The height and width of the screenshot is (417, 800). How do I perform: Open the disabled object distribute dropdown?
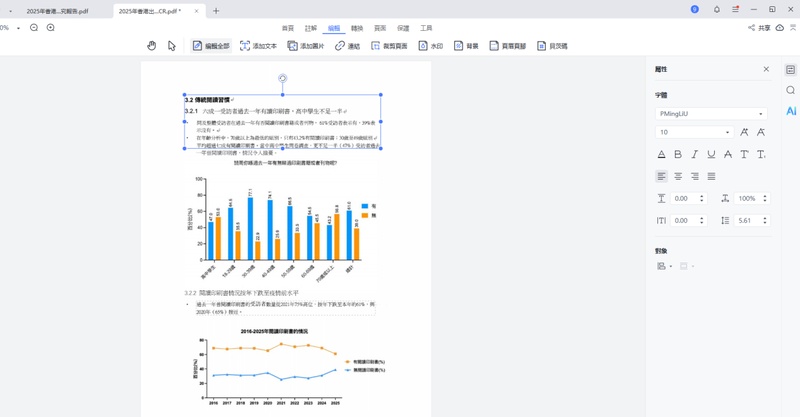pos(687,266)
